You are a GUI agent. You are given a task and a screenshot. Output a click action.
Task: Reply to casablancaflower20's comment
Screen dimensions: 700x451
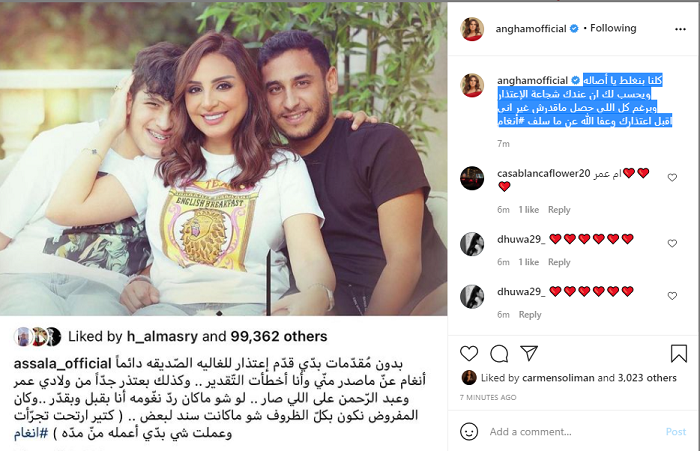(x=559, y=210)
